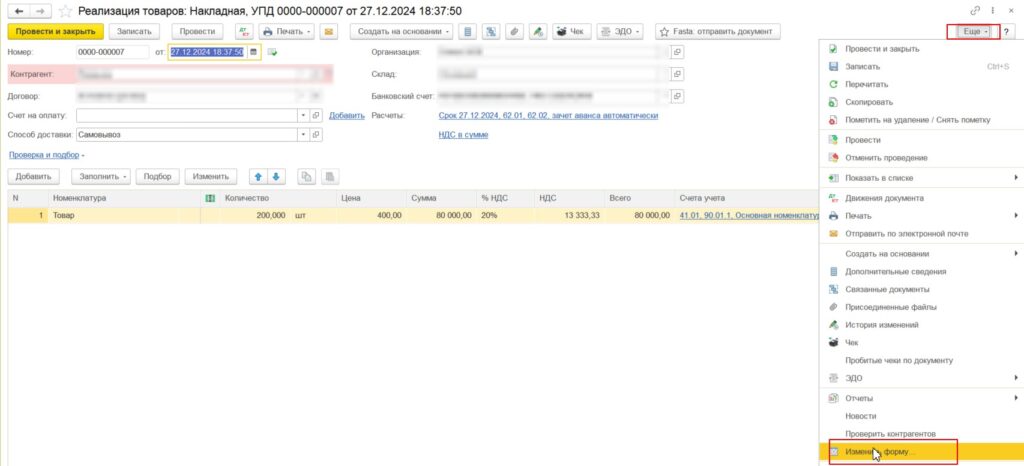Click the yellow Провести и закрыть button
Image resolution: width=1024 pixels, height=466 pixels.
click(56, 31)
